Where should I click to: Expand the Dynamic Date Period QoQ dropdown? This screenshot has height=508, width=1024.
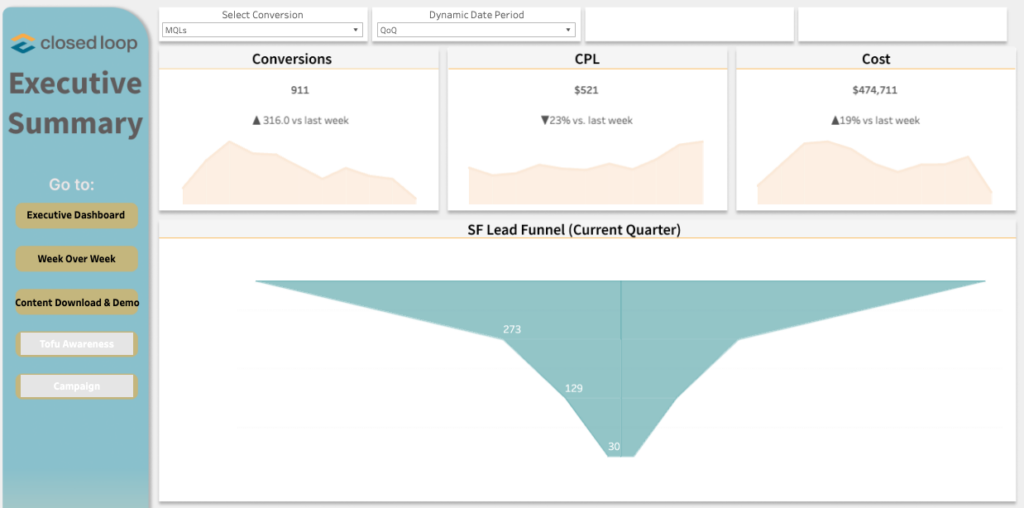tap(474, 30)
